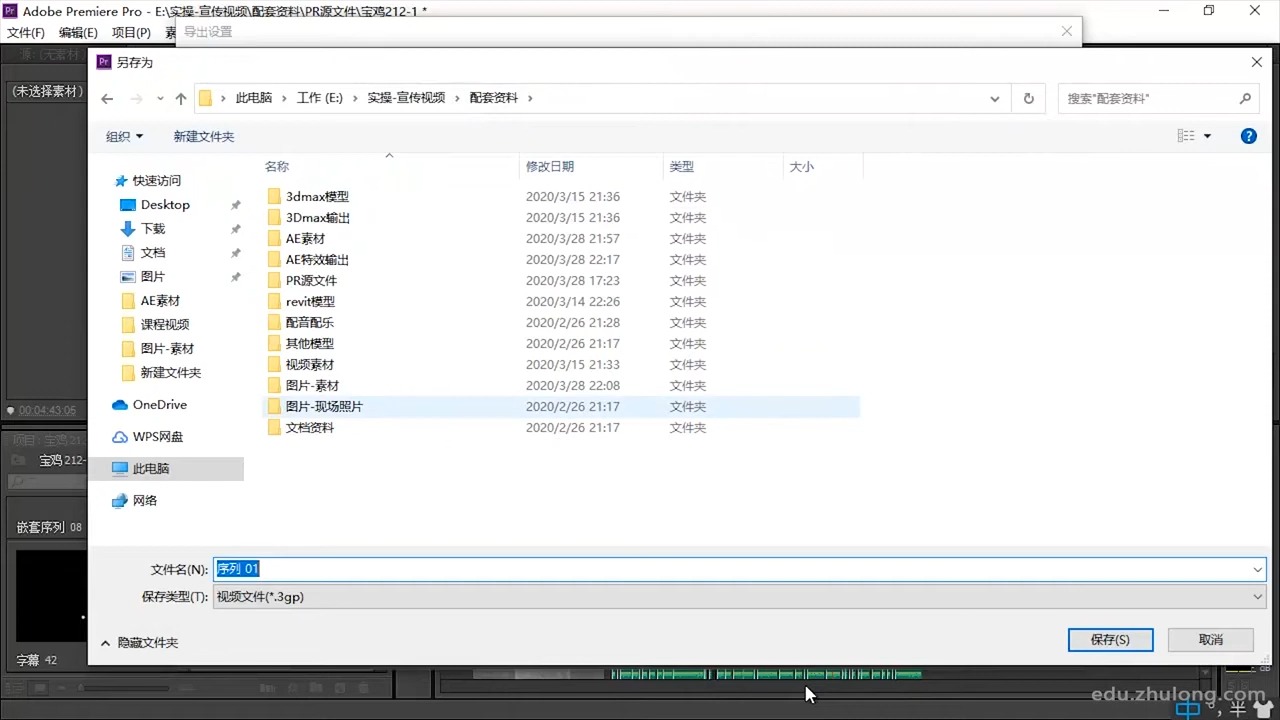Image resolution: width=1280 pixels, height=720 pixels.
Task: Change view layout icon
Action: click(x=1186, y=136)
